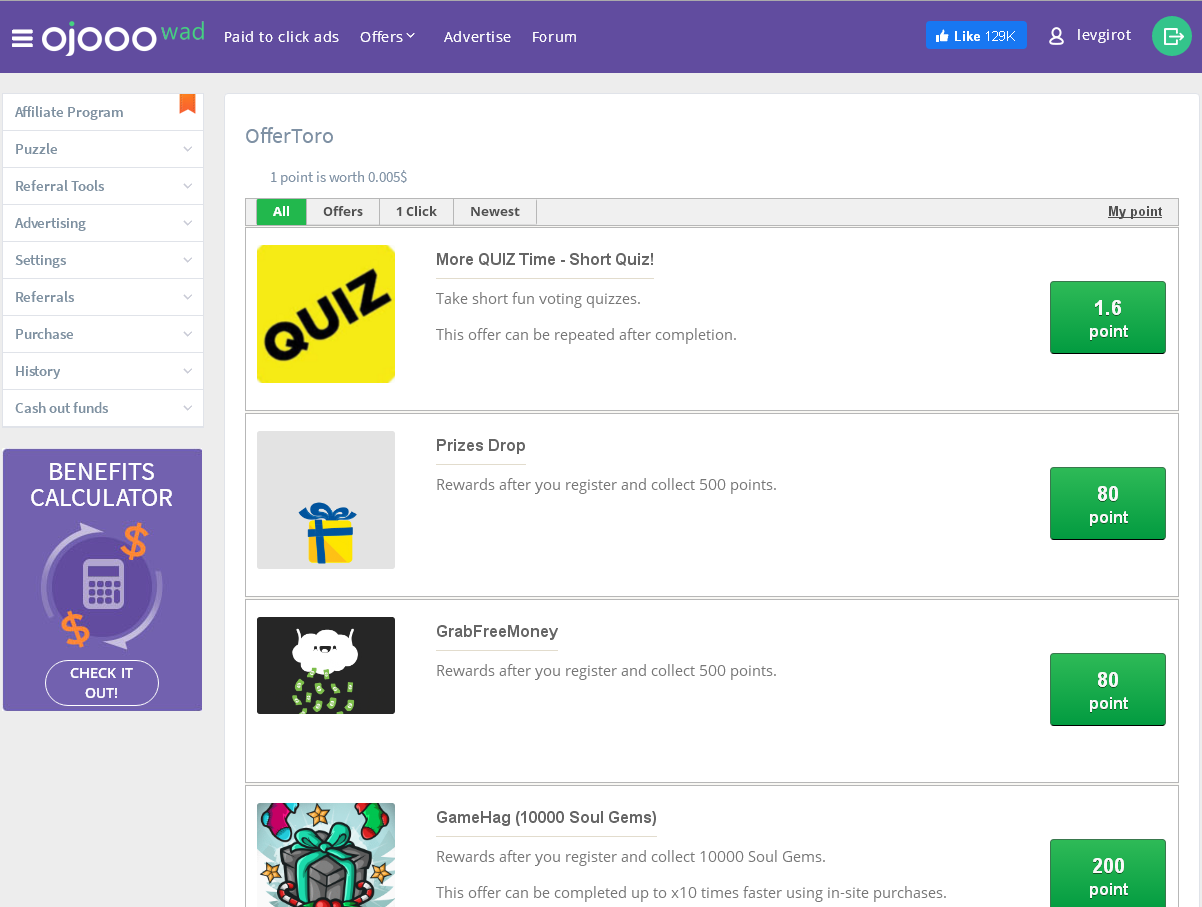
Task: Open the Affiliate Program sidebar item
Action: point(103,112)
